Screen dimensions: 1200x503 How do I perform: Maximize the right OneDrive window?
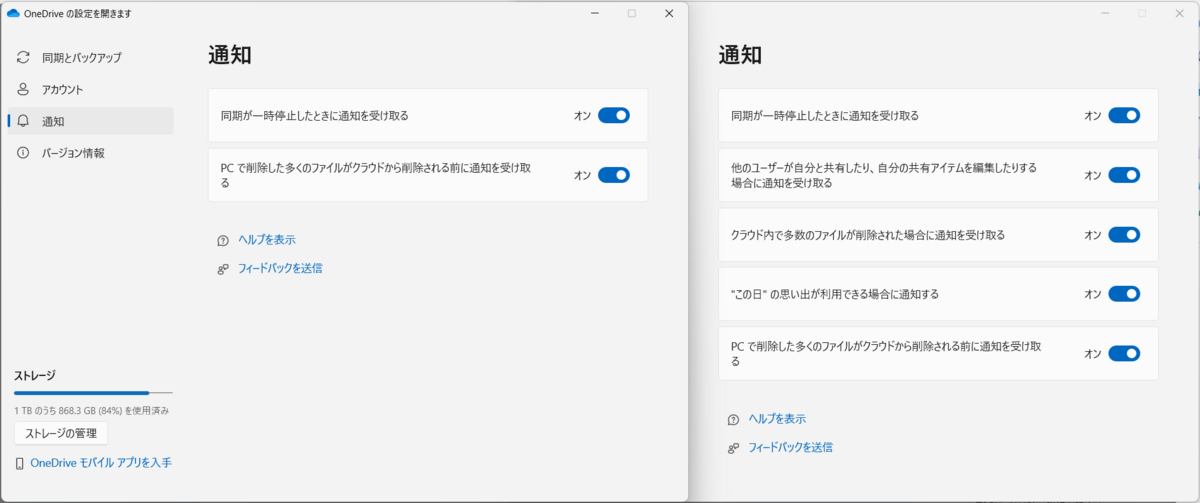pos(1142,13)
